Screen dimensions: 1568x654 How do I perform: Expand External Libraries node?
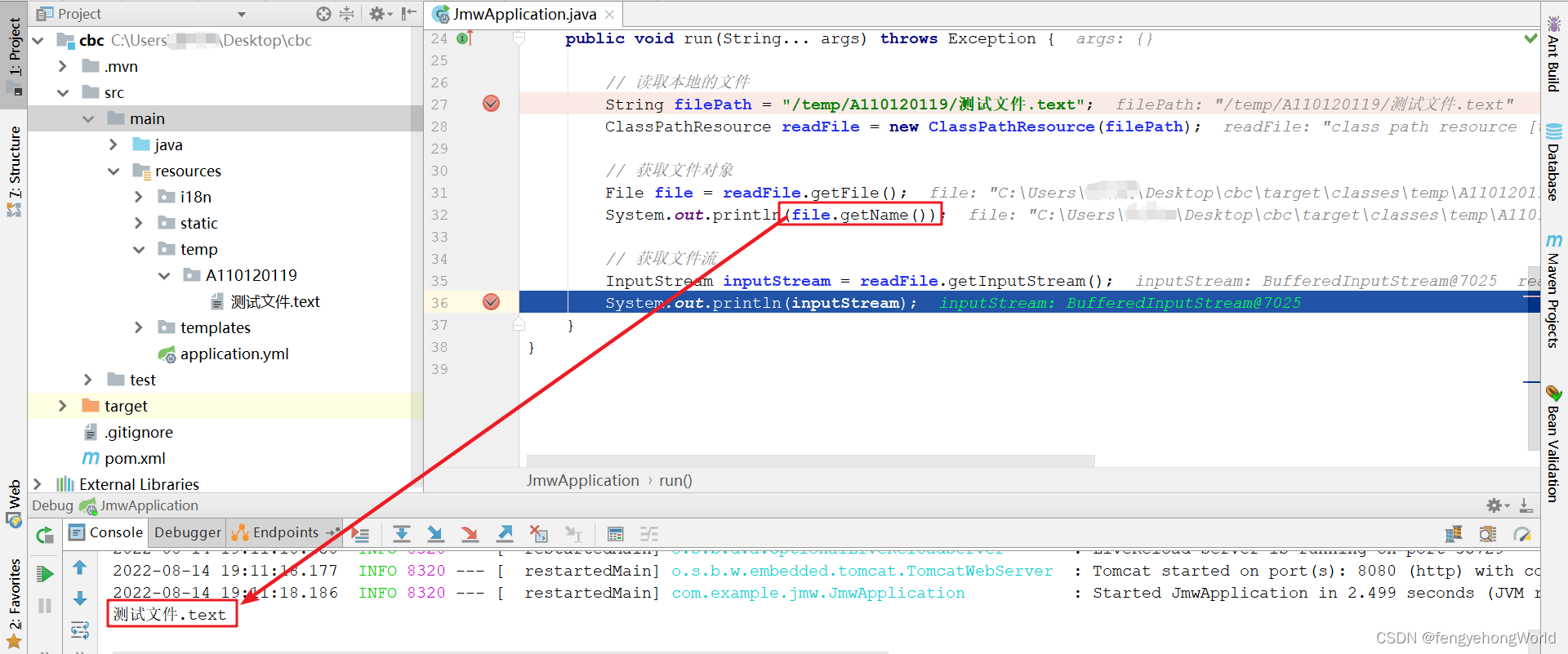[x=38, y=484]
